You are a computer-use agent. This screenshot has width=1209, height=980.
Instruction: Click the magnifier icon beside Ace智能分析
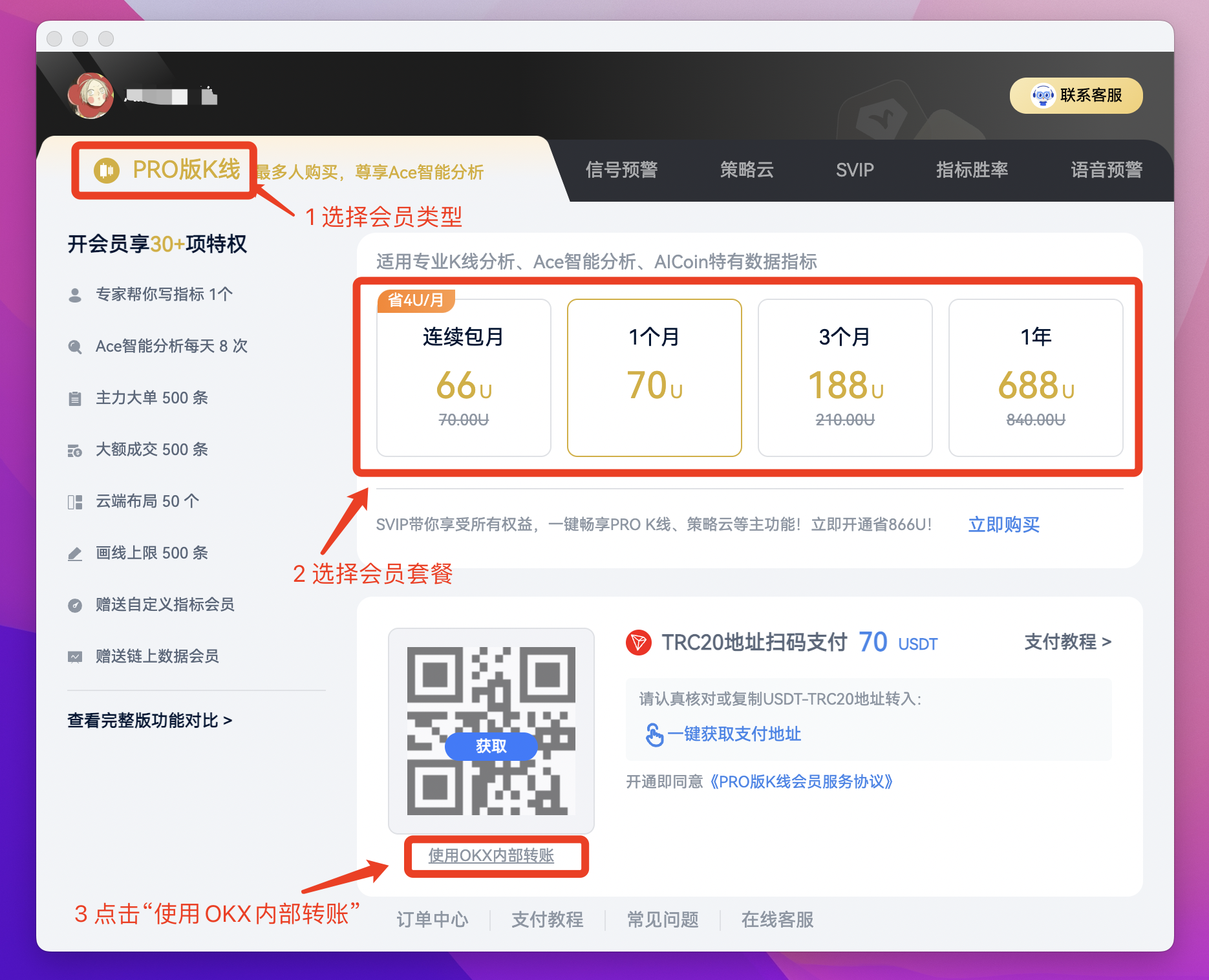(75, 346)
